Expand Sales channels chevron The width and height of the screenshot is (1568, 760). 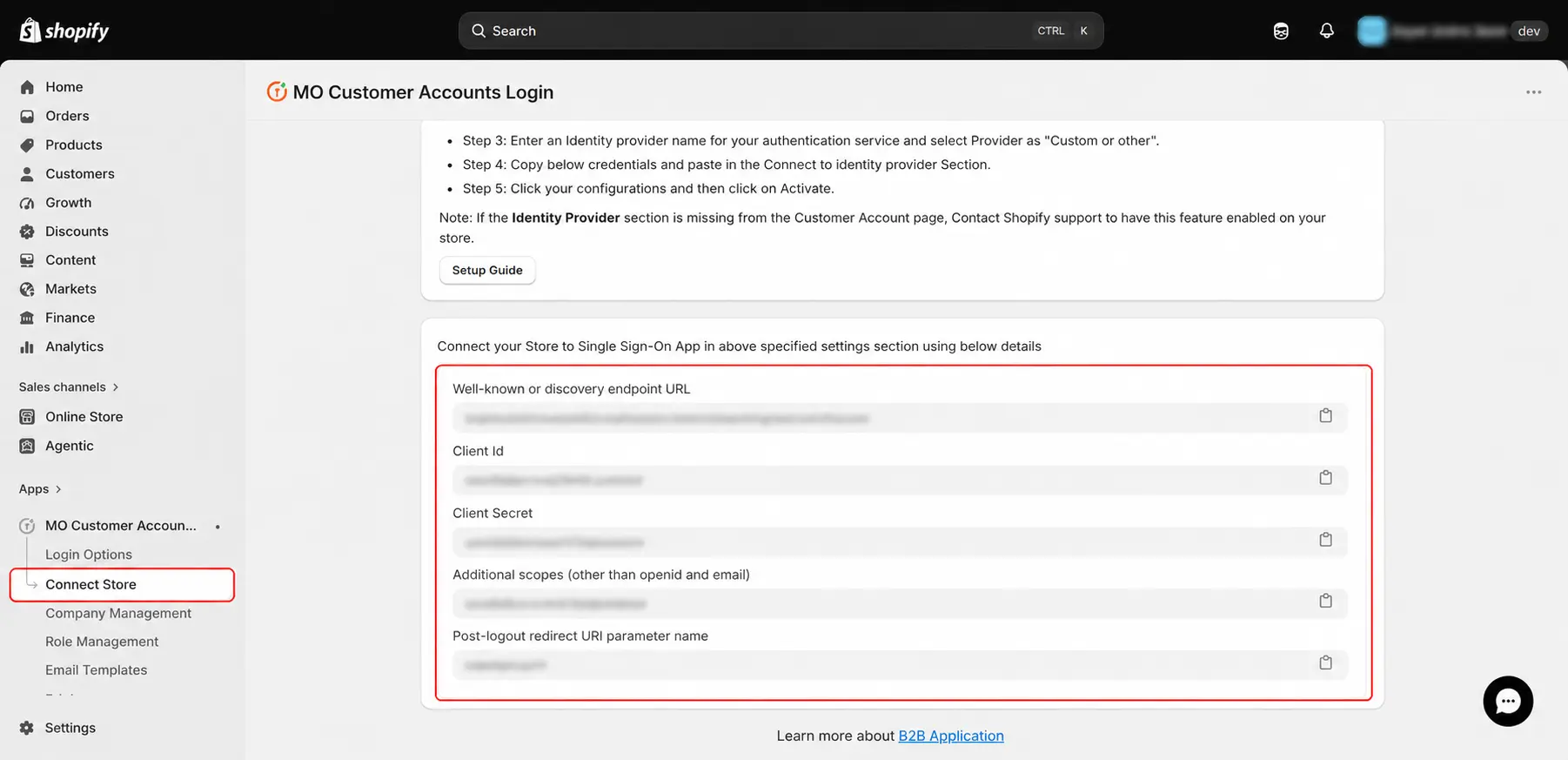click(x=116, y=387)
